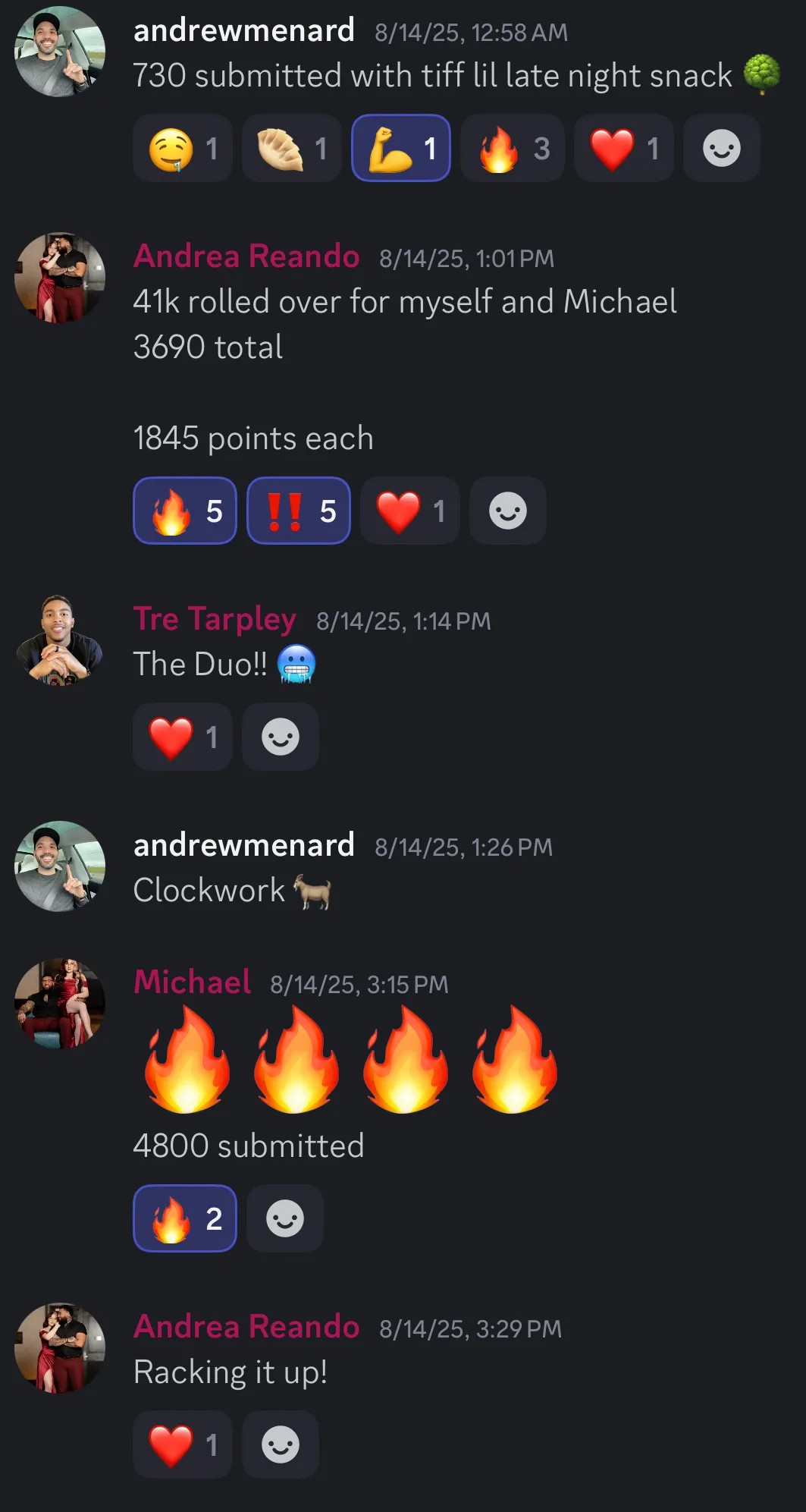Open Tre Tarpley's username profile
This screenshot has height=1512, width=806.
pos(215,619)
